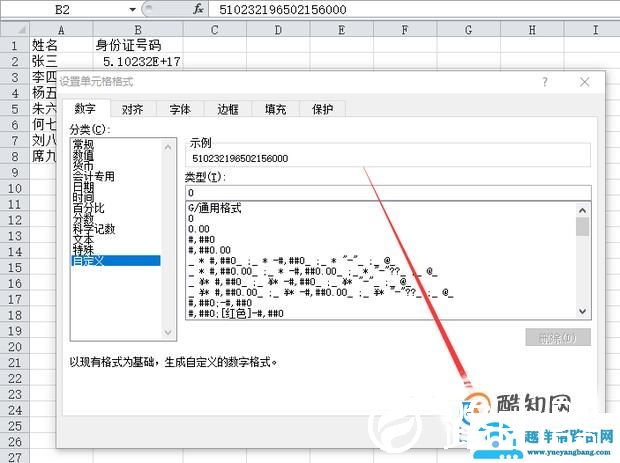Select 百分比 in the category list
The height and width of the screenshot is (463, 620).
(x=116, y=208)
